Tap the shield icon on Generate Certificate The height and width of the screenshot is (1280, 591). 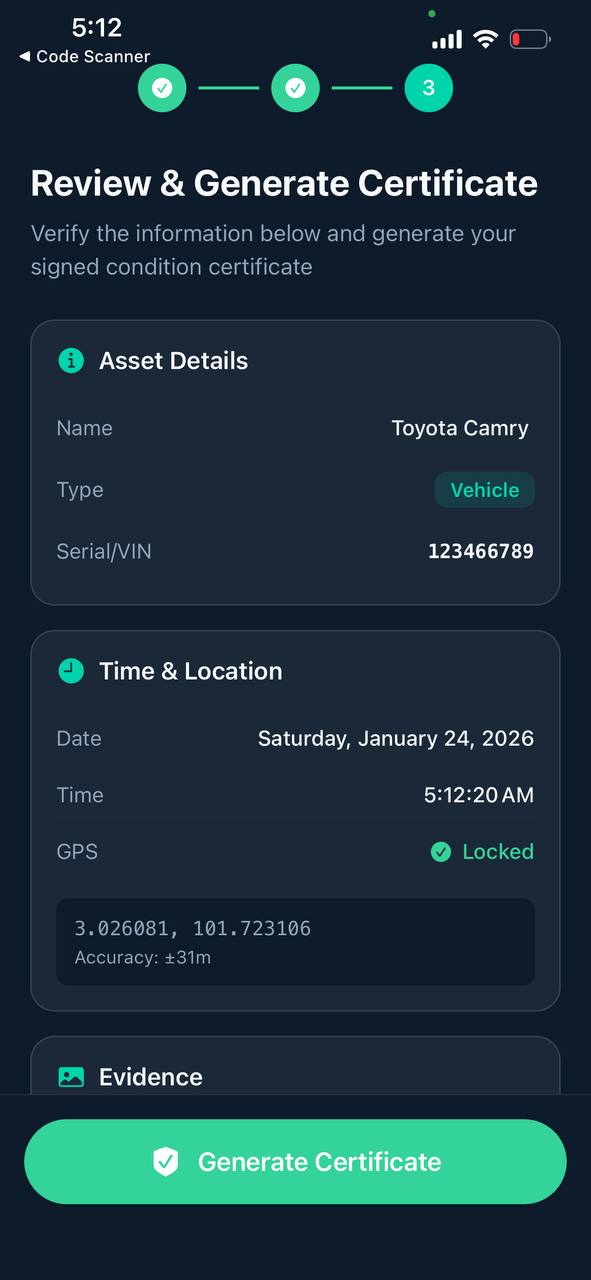tap(166, 1161)
